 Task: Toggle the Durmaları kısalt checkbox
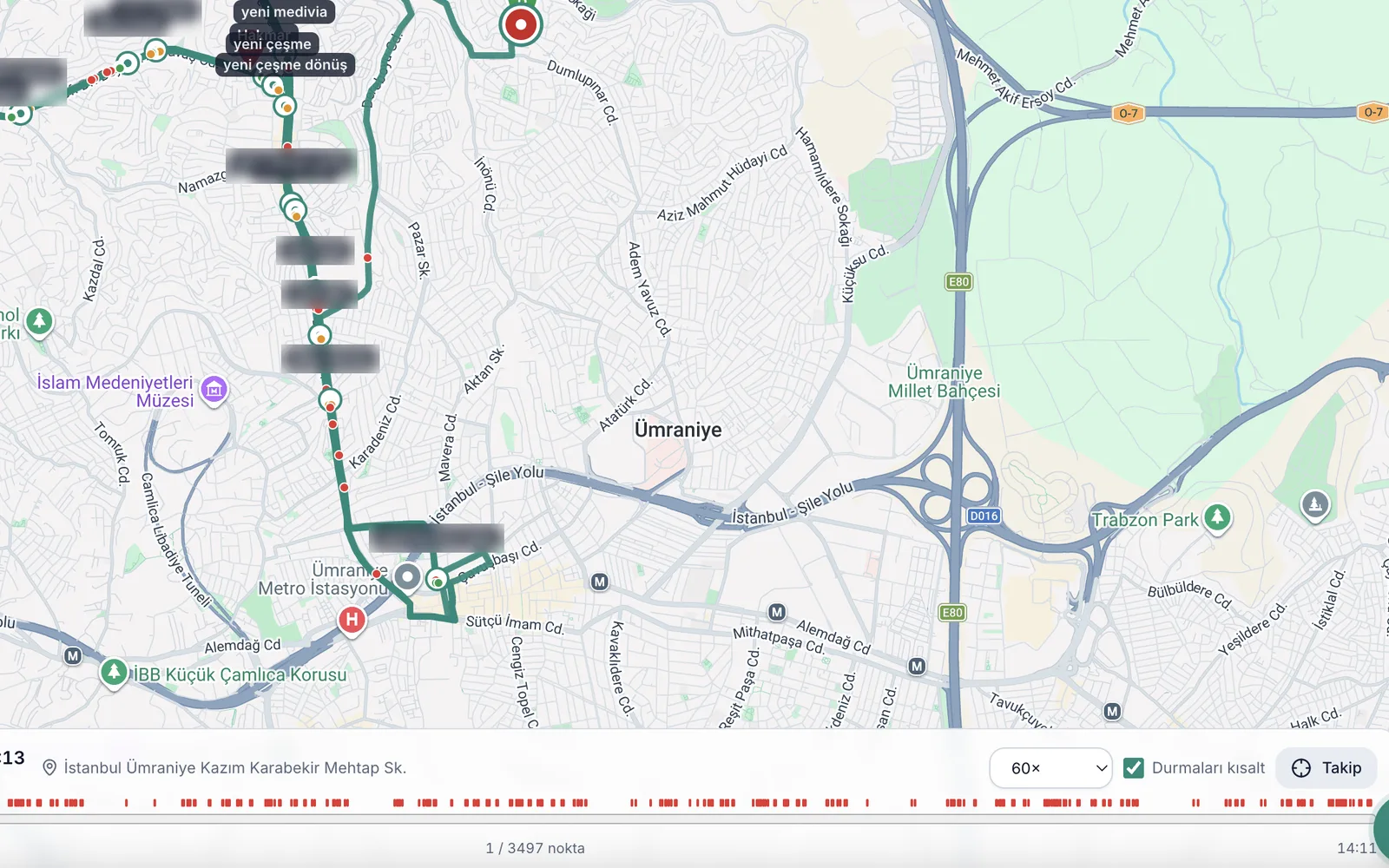click(1133, 768)
